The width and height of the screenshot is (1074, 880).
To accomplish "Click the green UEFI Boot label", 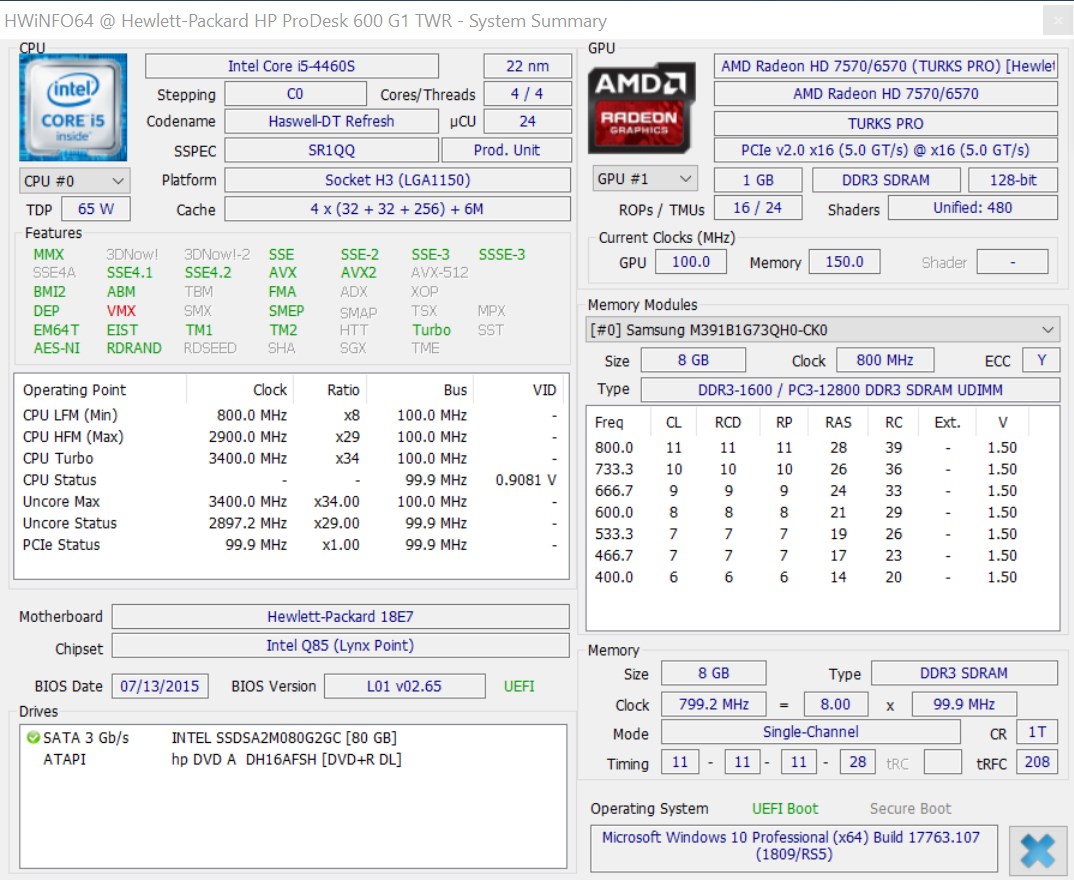I will tap(785, 809).
